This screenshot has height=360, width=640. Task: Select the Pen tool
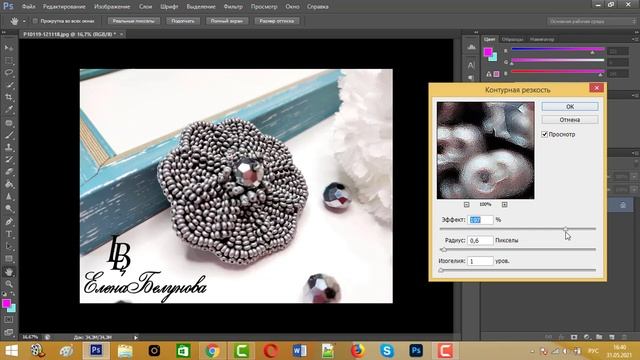click(x=9, y=222)
